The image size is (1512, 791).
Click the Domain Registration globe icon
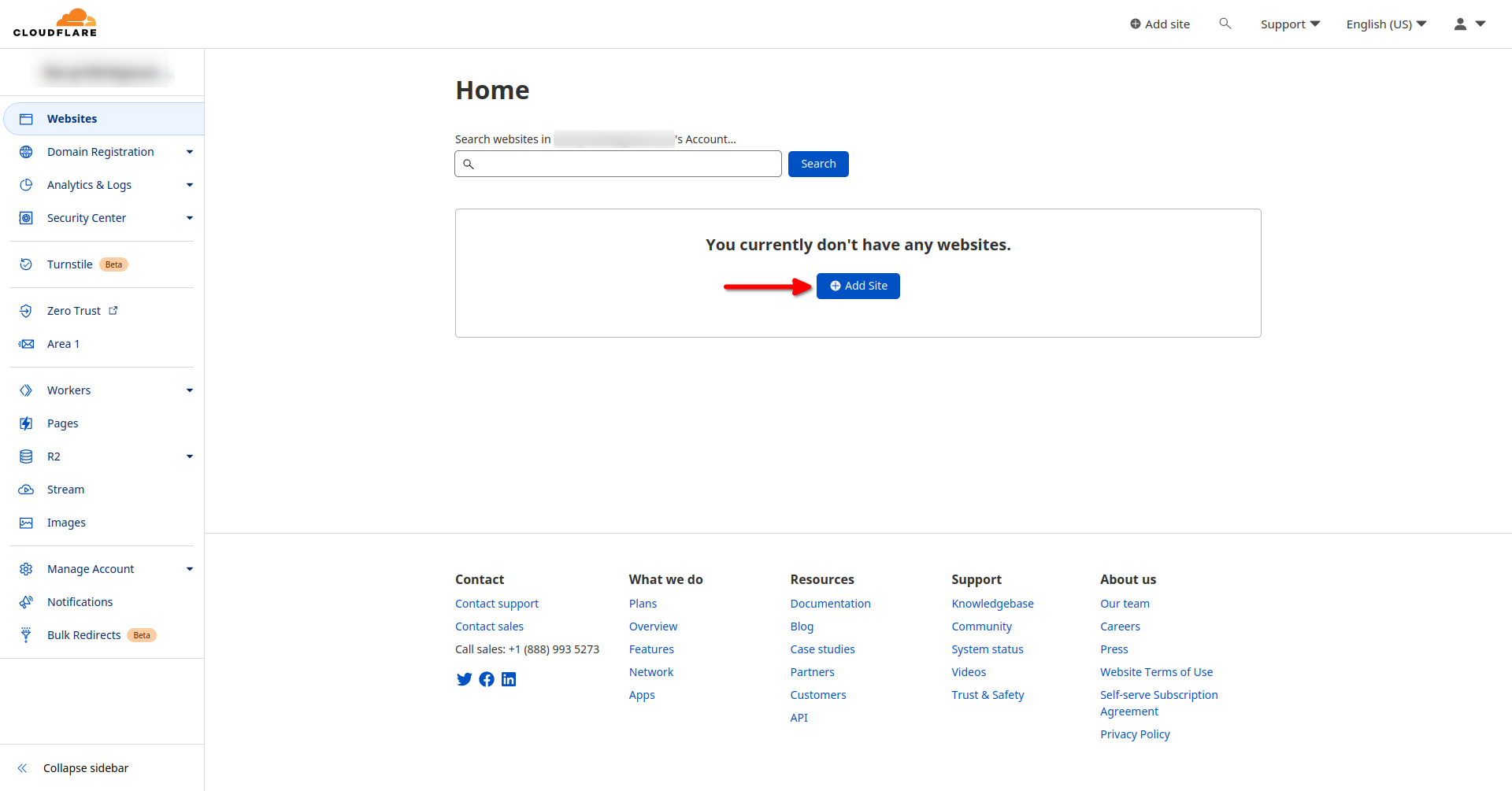point(26,152)
